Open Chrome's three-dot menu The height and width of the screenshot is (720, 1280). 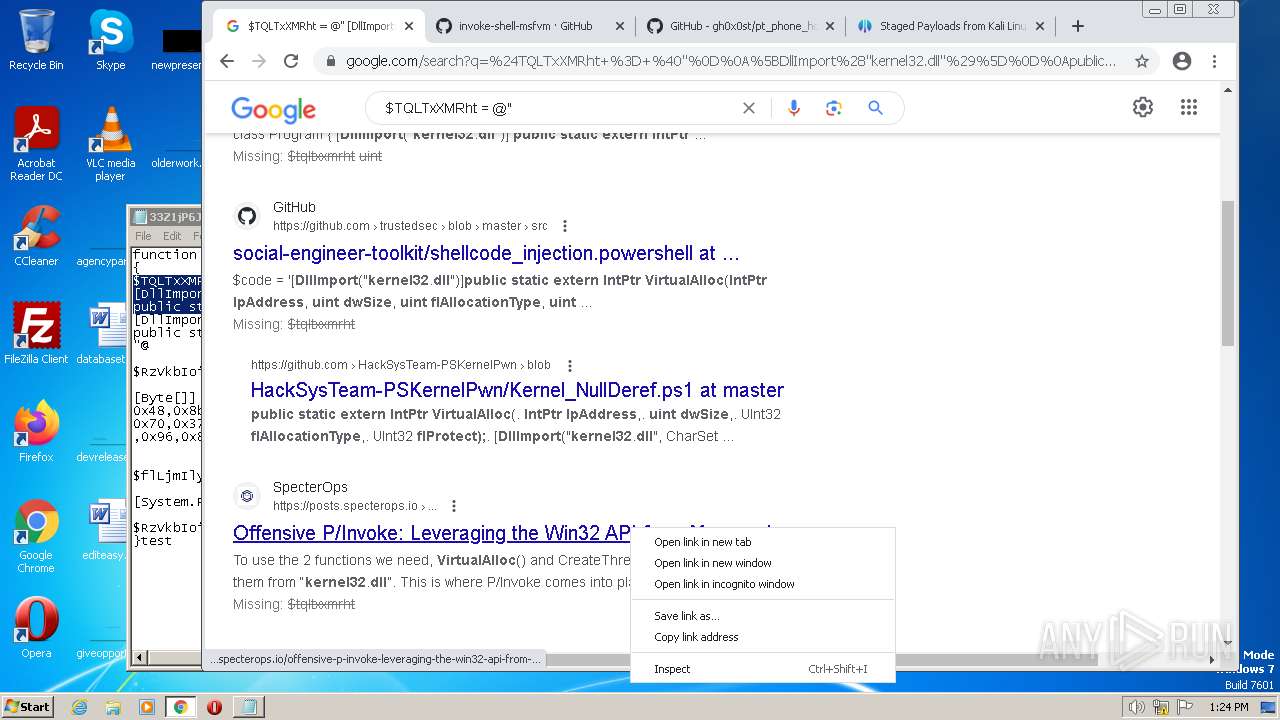click(x=1214, y=61)
